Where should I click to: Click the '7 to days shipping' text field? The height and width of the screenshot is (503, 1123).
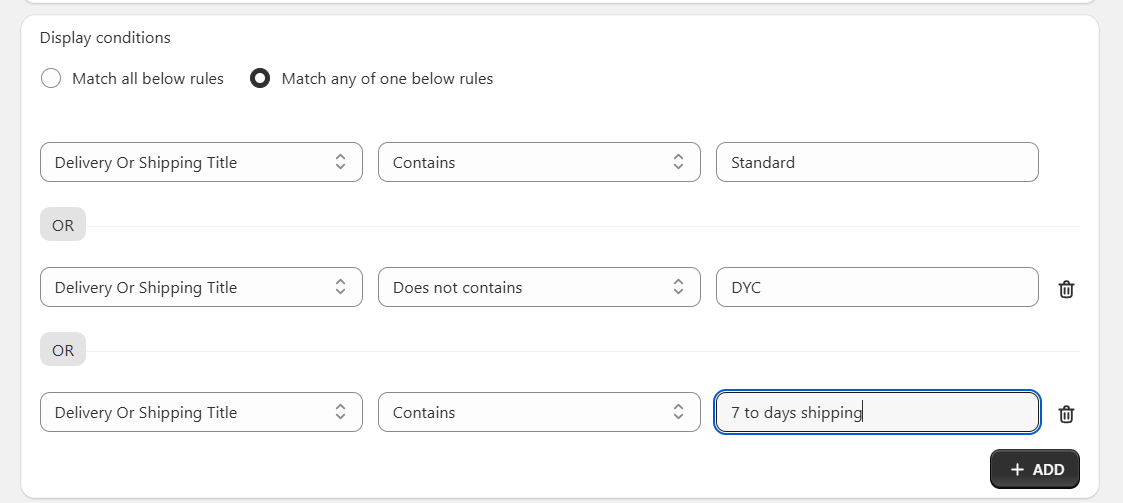[x=876, y=412]
